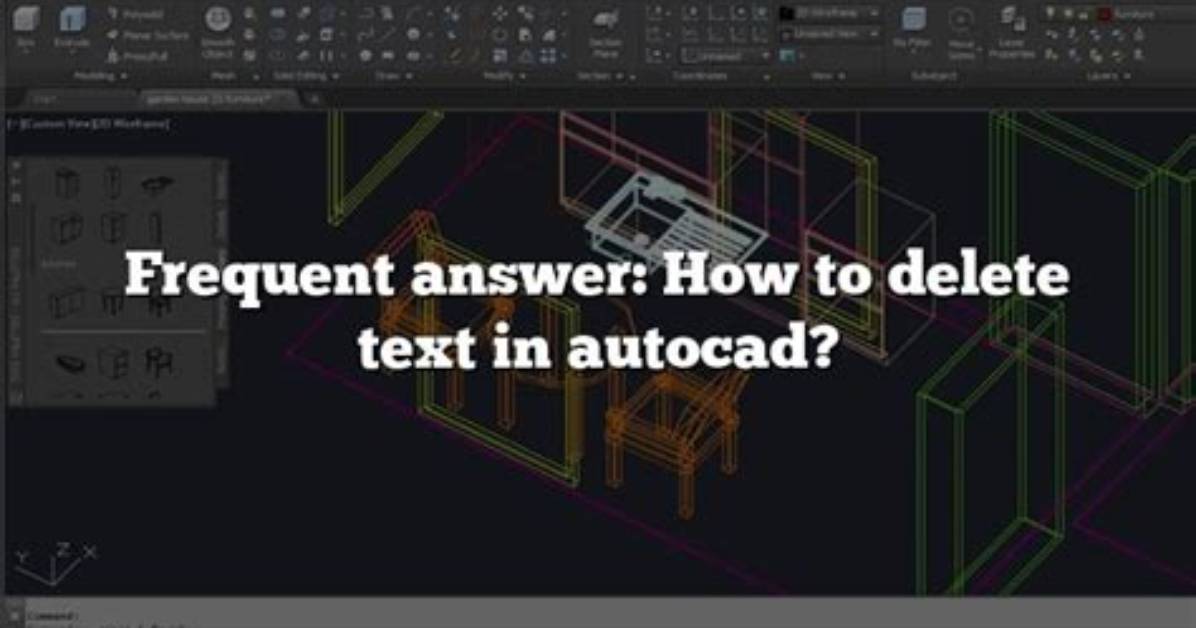Click the Planar Surface tool
The height and width of the screenshot is (628, 1196).
(148, 35)
